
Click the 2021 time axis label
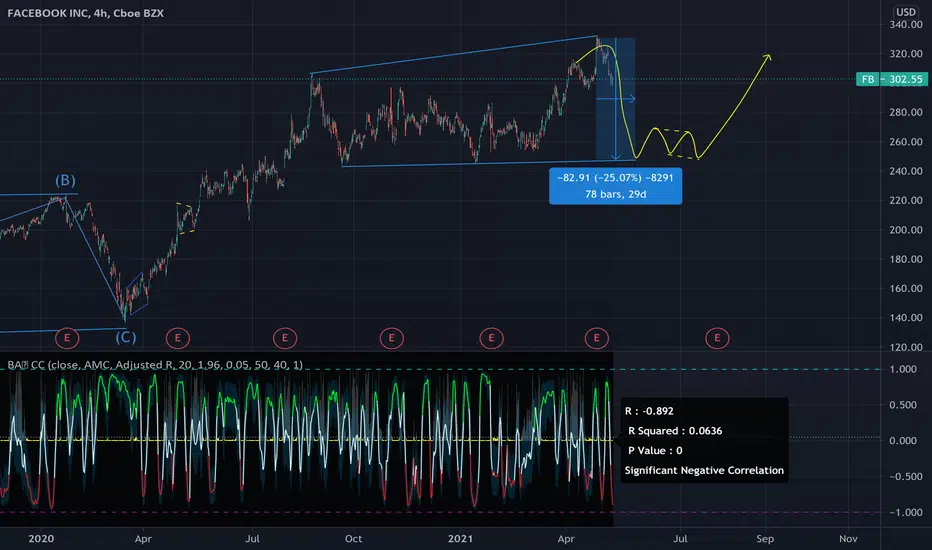[460, 539]
